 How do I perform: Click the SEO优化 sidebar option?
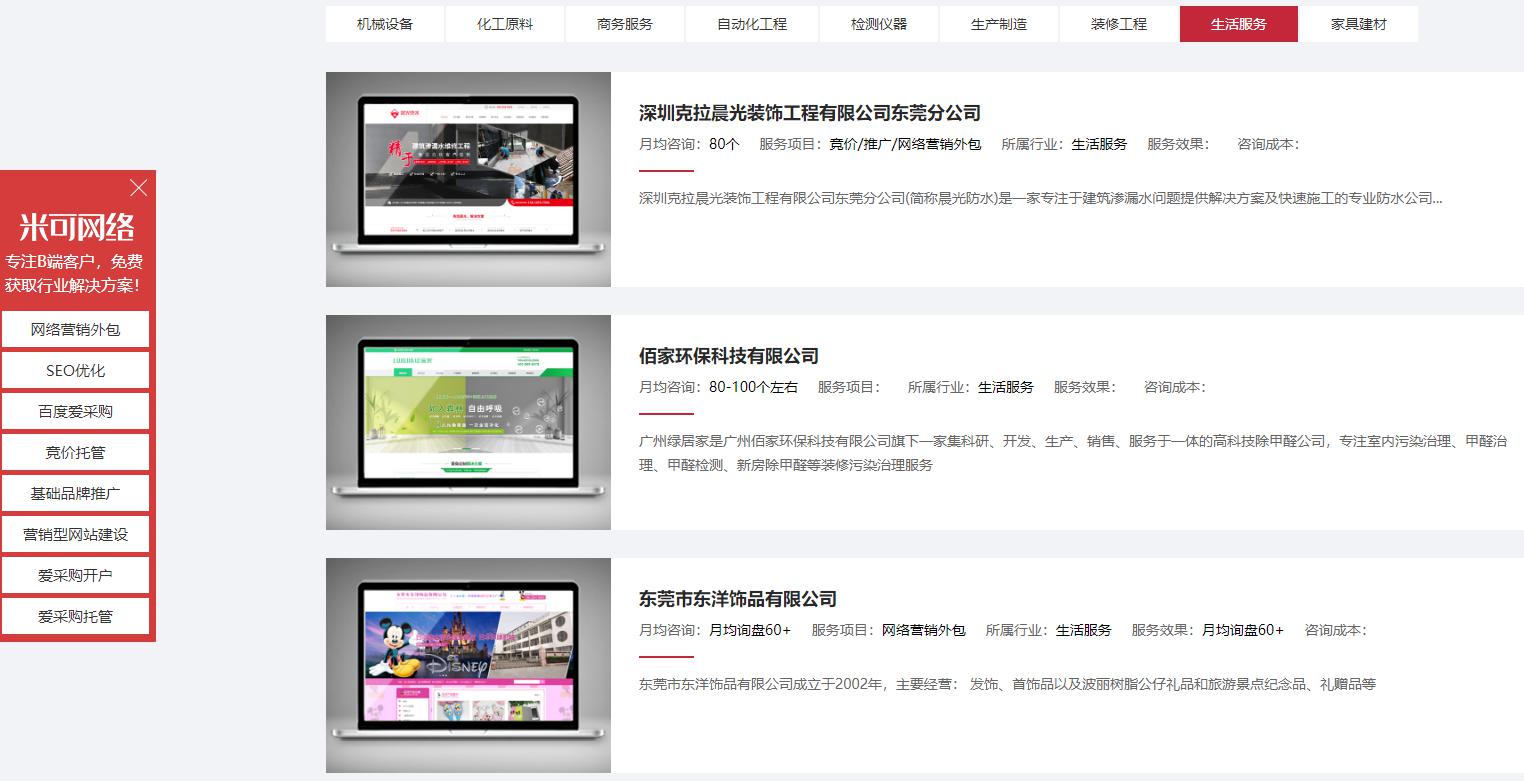click(x=76, y=369)
